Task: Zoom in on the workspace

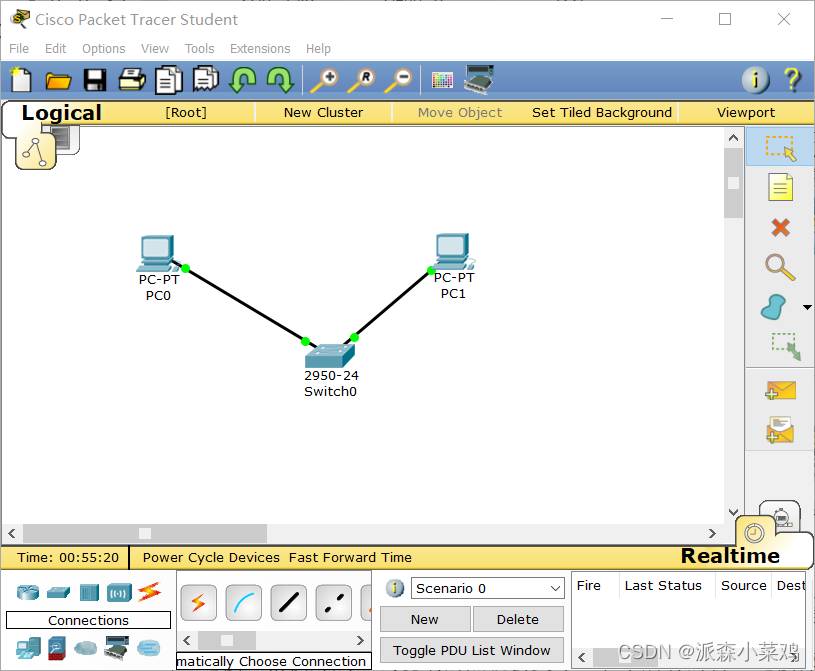Action: [x=324, y=81]
